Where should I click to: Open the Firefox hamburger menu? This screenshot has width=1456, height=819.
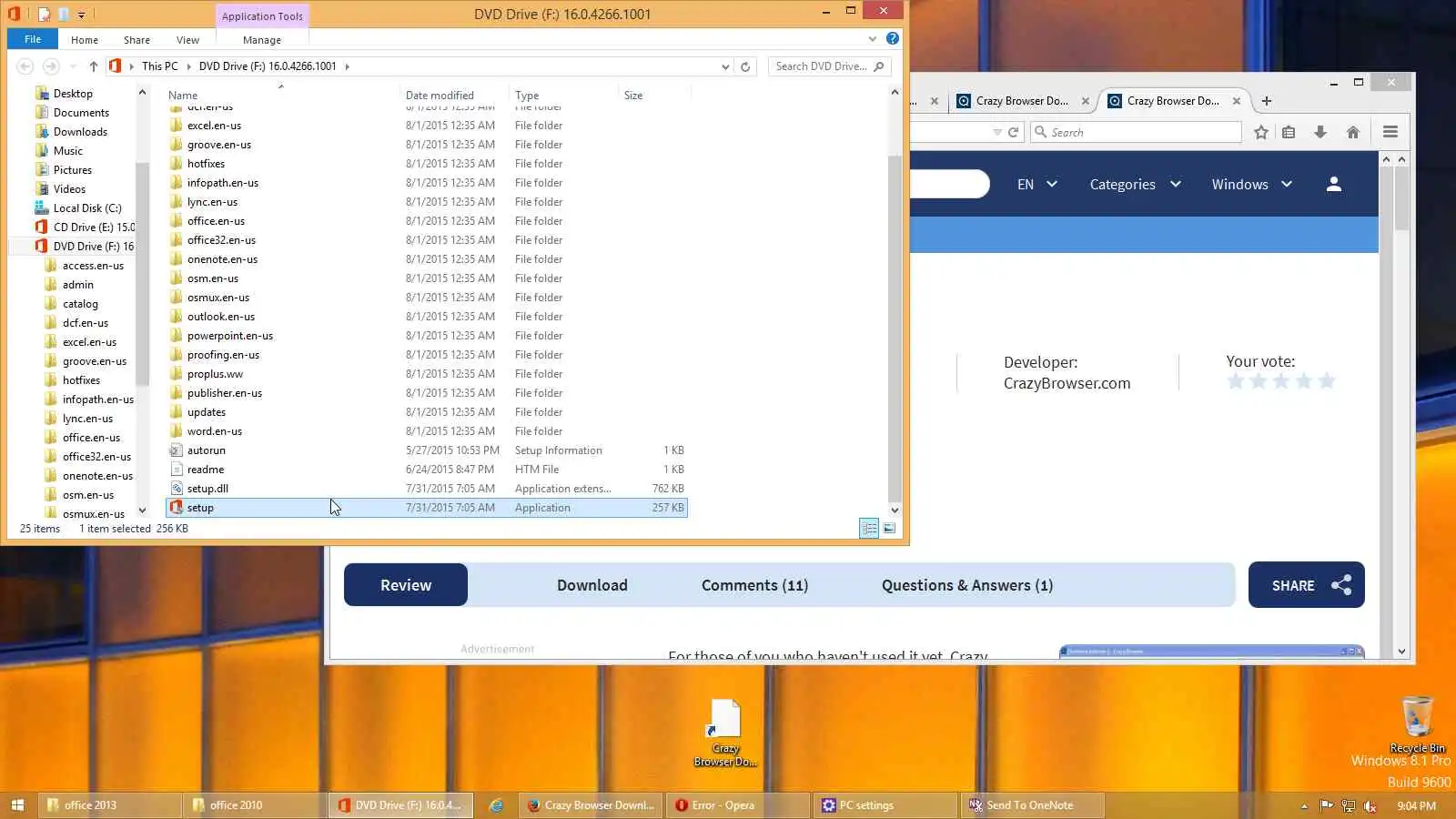(1390, 132)
